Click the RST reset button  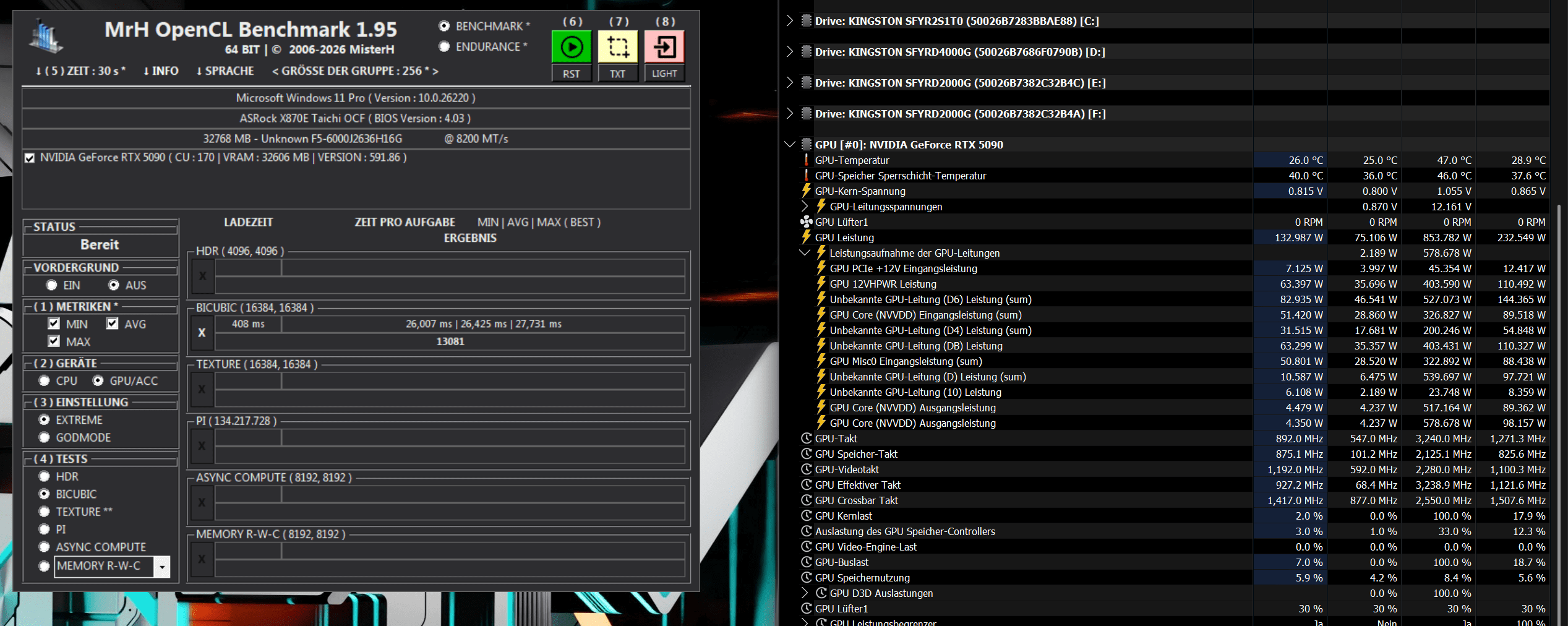(572, 74)
